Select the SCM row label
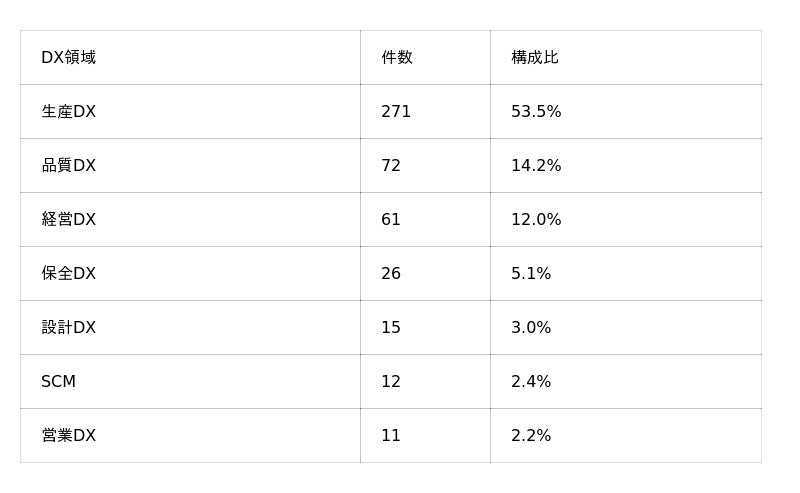 coord(58,381)
